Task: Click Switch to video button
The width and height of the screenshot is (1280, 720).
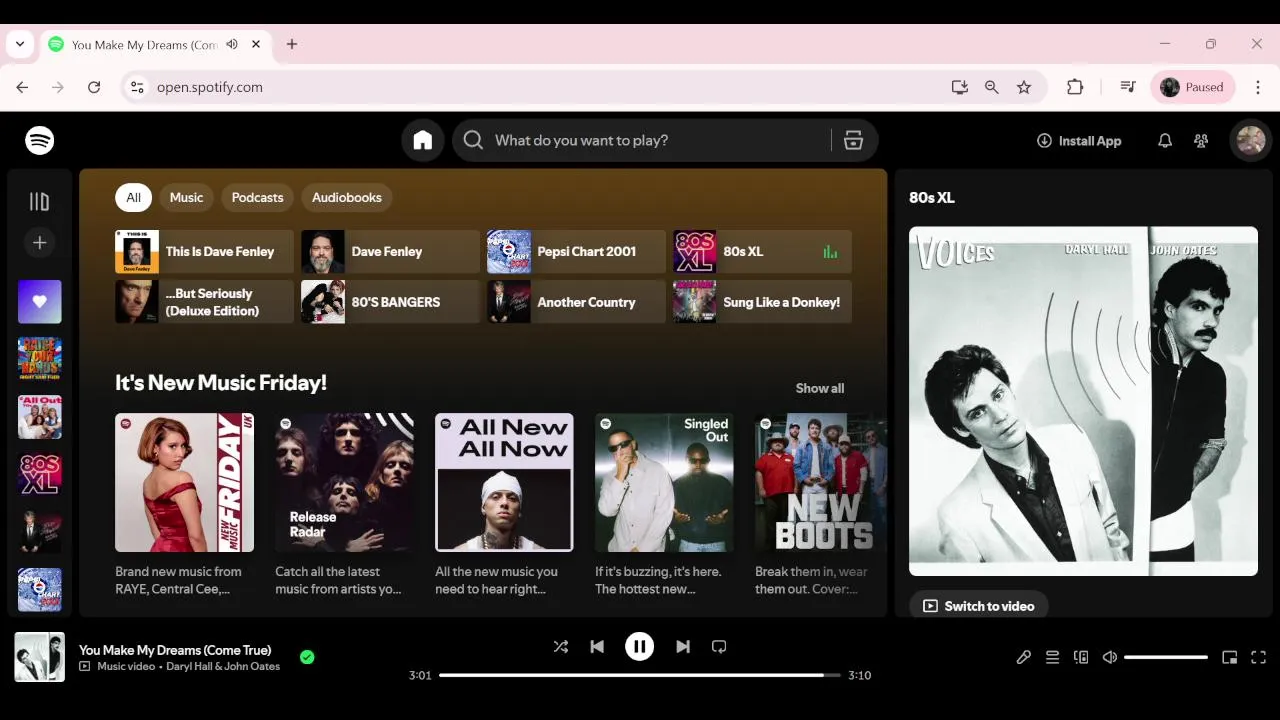Action: [x=978, y=606]
